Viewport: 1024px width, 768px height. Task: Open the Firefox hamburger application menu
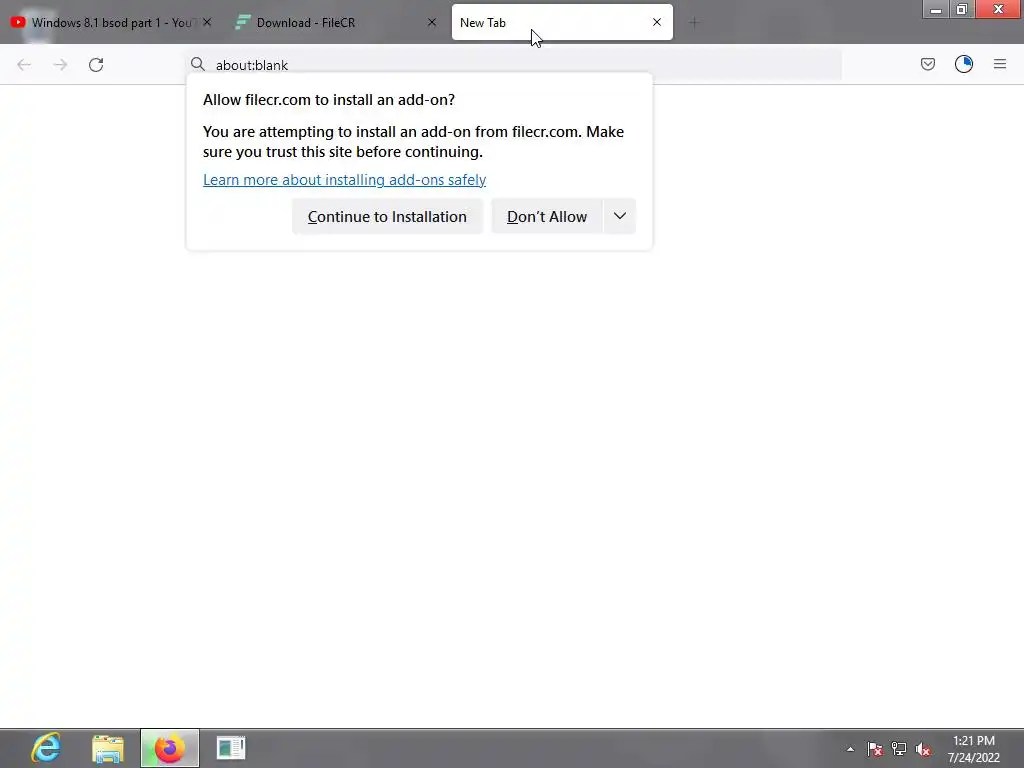pos(1000,64)
